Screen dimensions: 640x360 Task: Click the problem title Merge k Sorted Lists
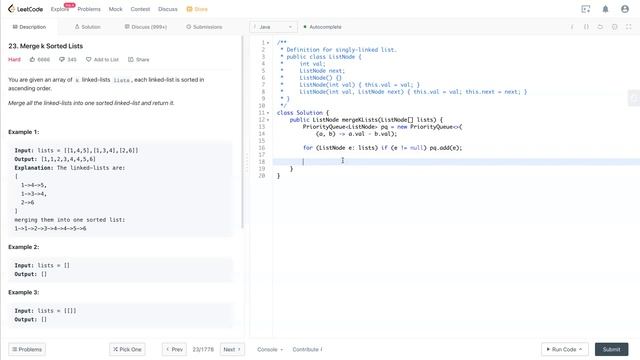tap(45, 46)
